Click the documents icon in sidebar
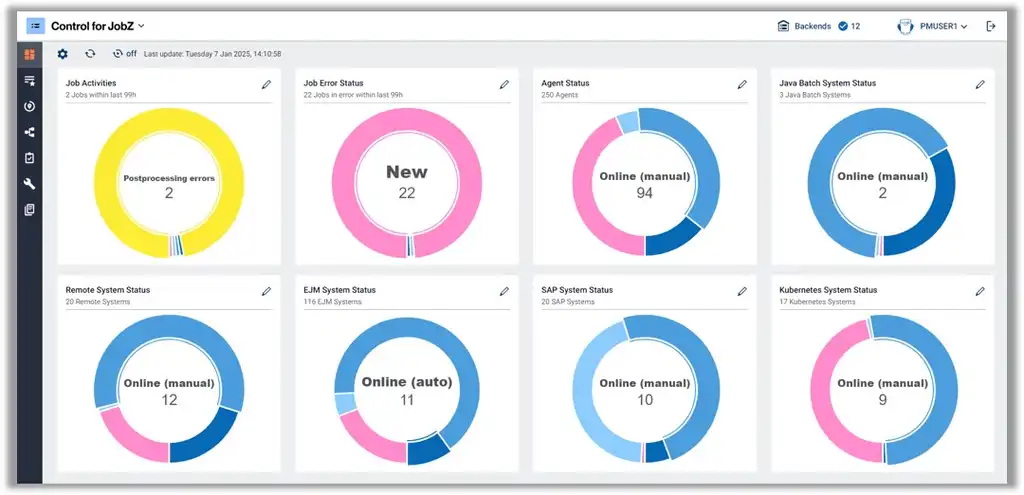 click(x=29, y=210)
